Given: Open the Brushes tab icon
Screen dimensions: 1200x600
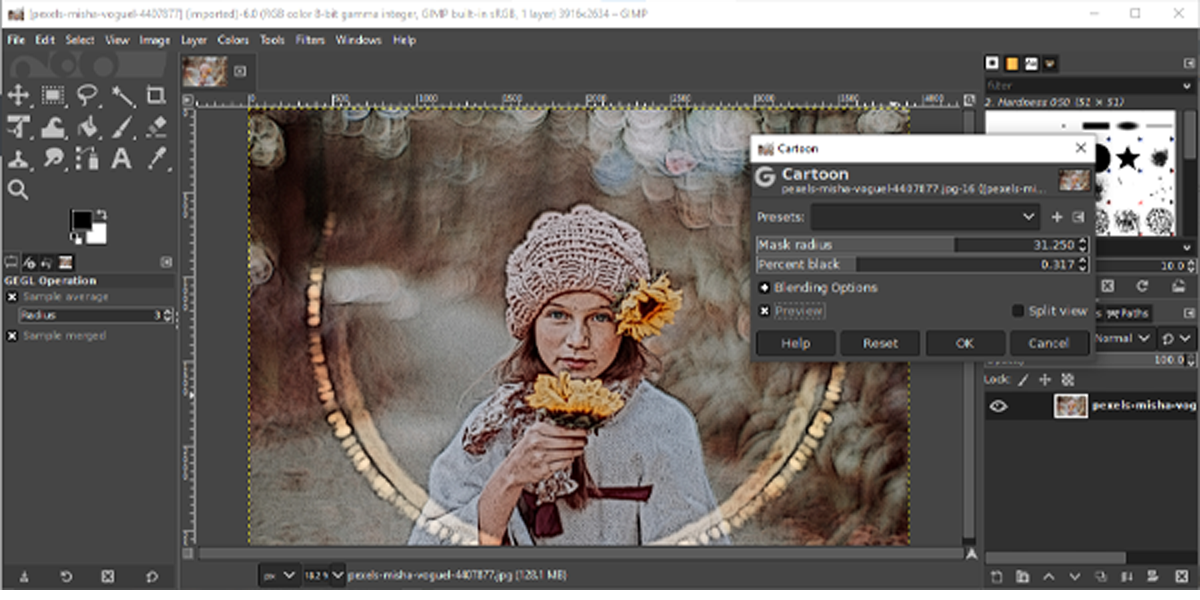Looking at the screenshot, I should click(993, 63).
